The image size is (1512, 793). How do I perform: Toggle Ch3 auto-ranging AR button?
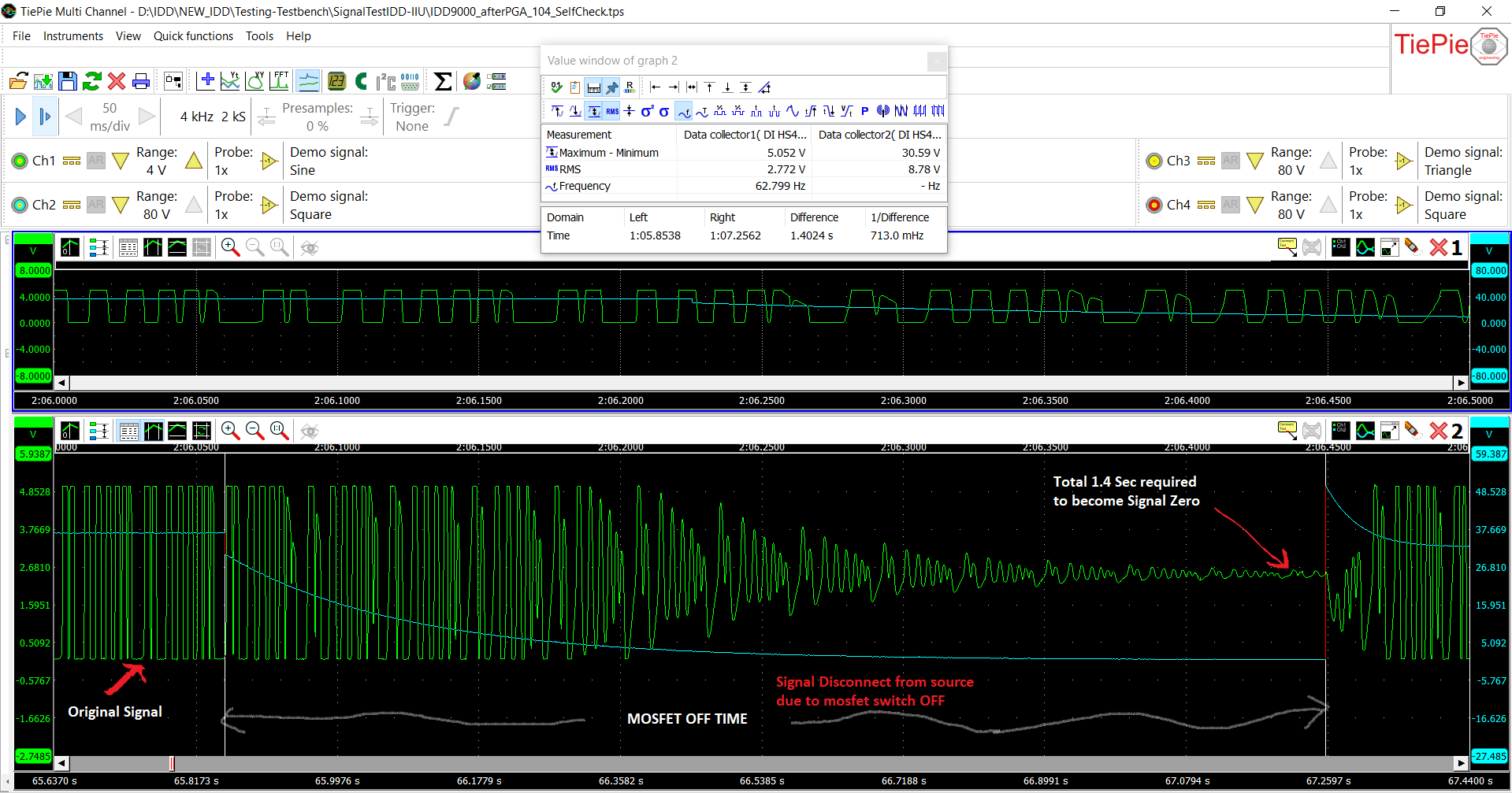pyautogui.click(x=1231, y=161)
